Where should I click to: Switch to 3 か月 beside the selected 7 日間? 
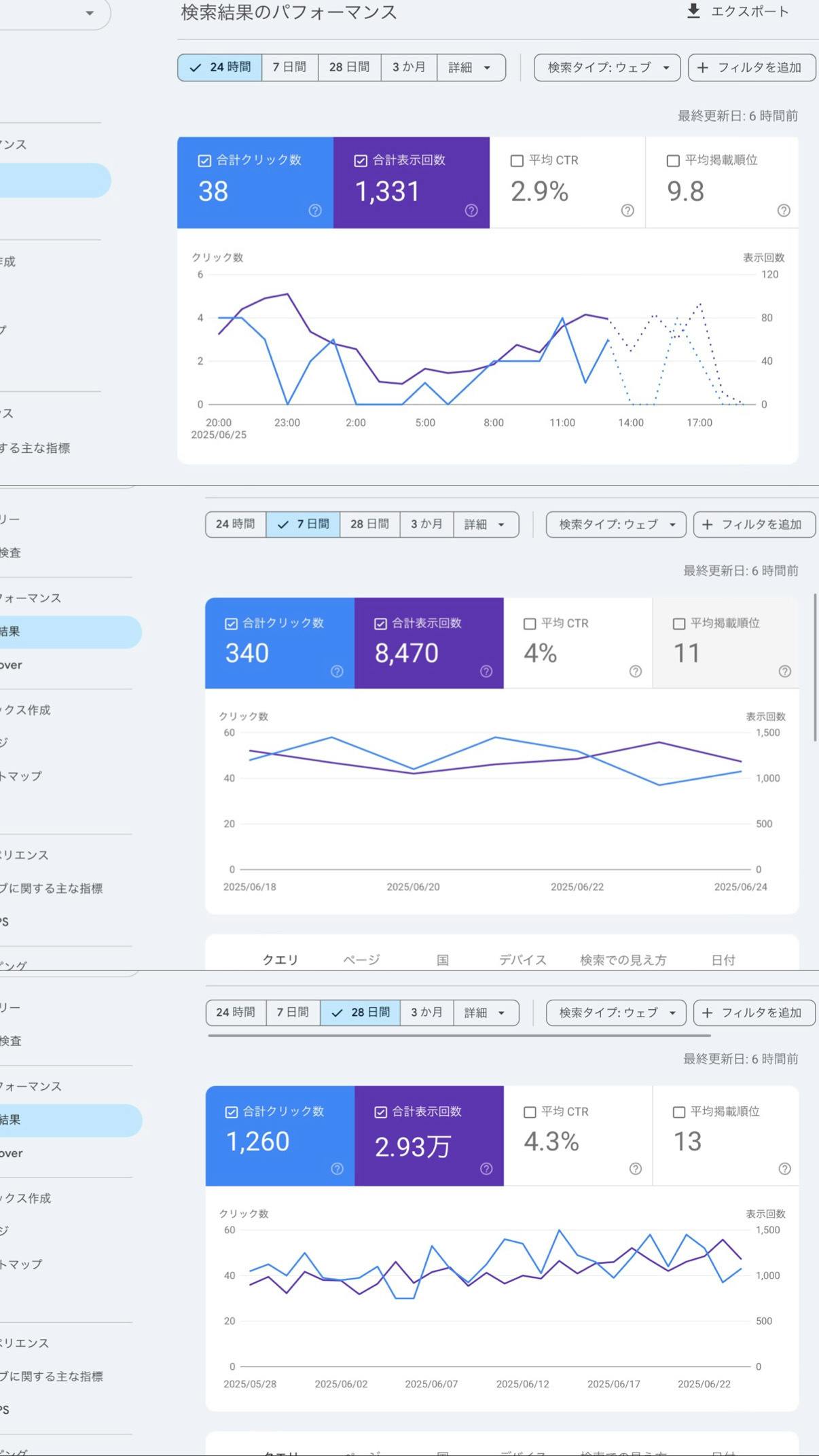coord(426,524)
